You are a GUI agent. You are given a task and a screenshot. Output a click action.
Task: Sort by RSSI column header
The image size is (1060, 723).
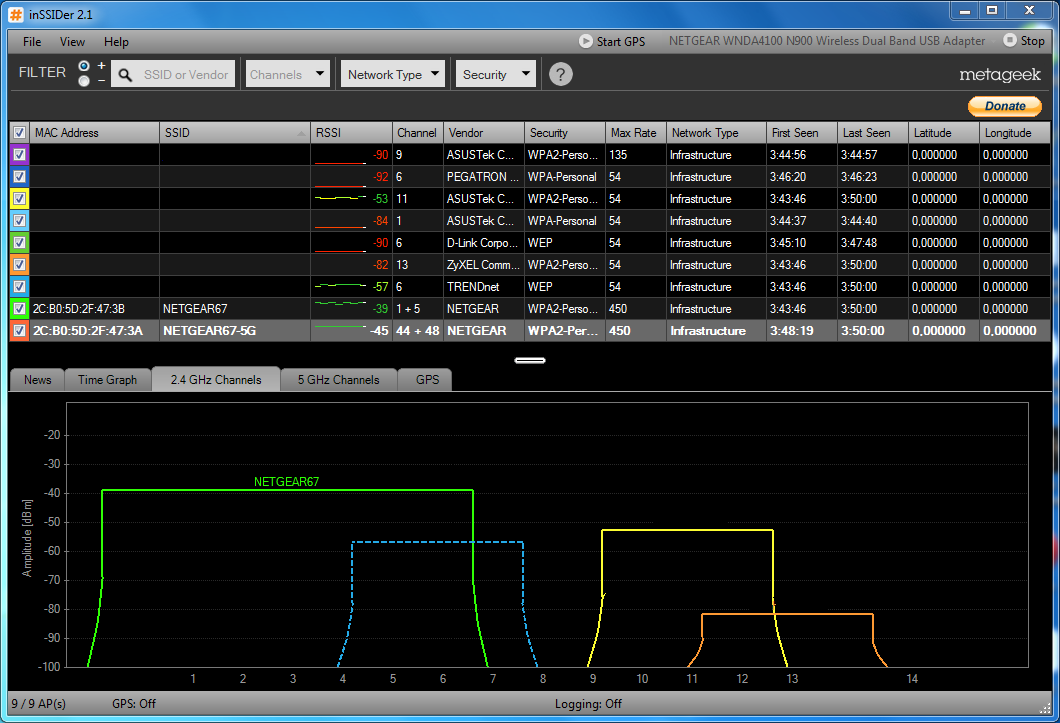[351, 133]
